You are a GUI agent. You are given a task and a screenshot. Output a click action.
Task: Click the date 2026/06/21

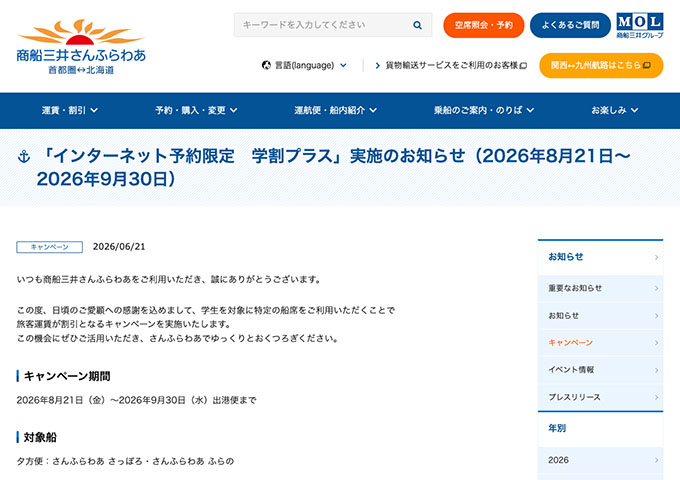point(119,247)
